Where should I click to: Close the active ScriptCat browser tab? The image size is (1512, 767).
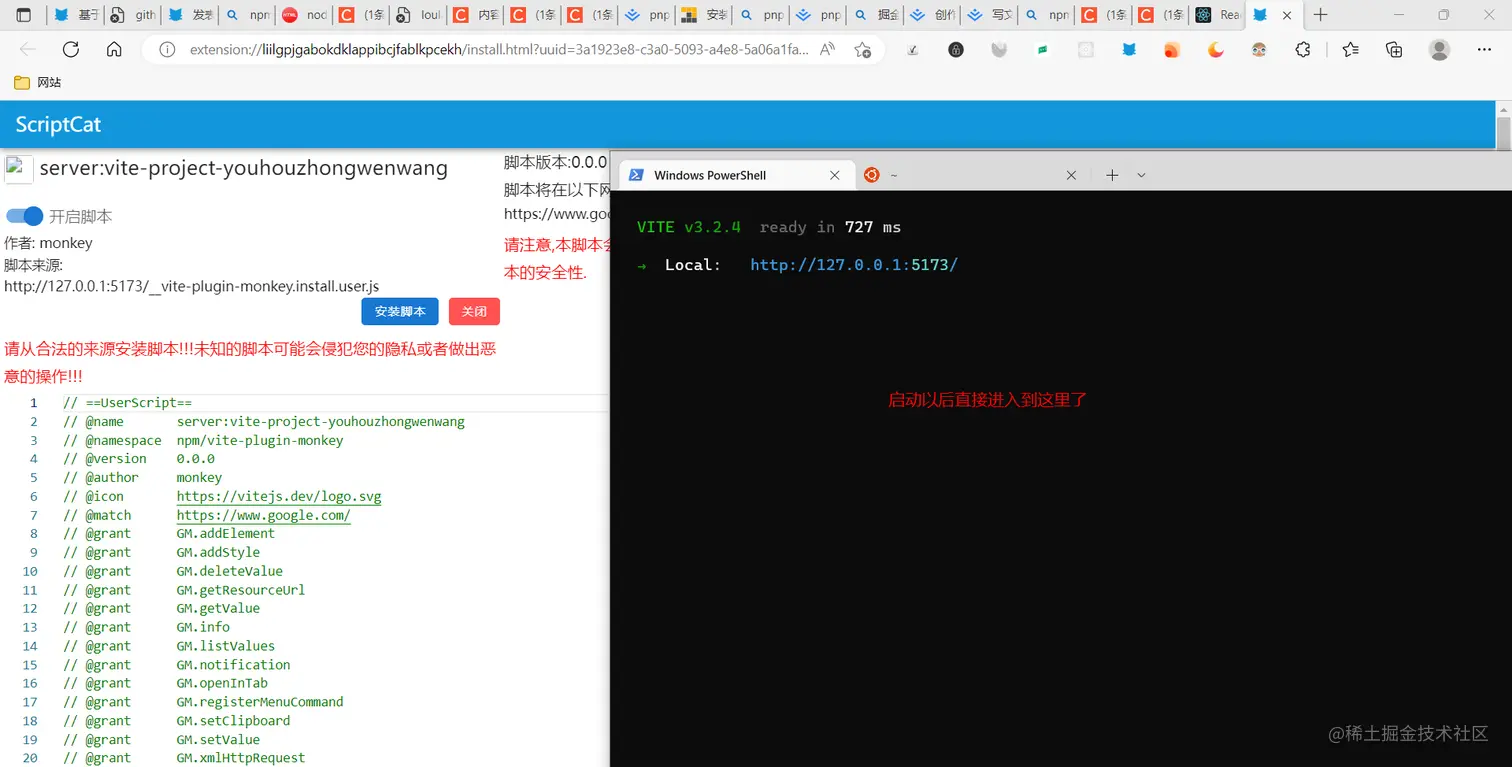(x=1287, y=15)
